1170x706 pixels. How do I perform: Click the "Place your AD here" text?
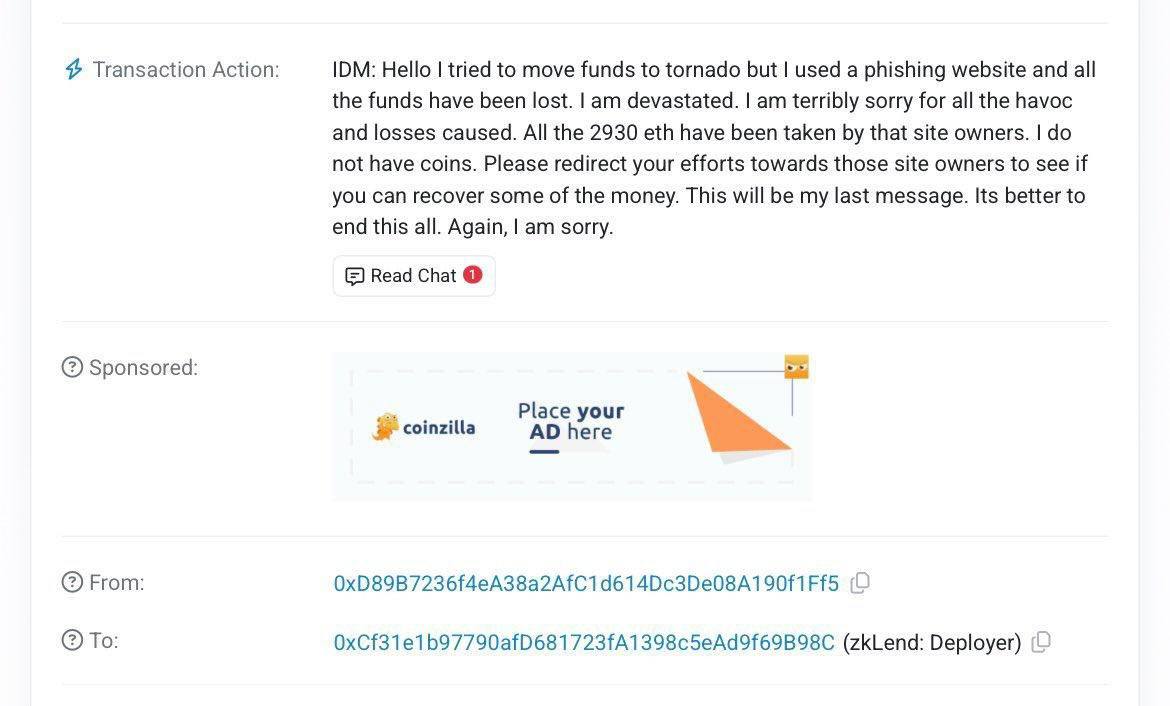pyautogui.click(x=570, y=422)
